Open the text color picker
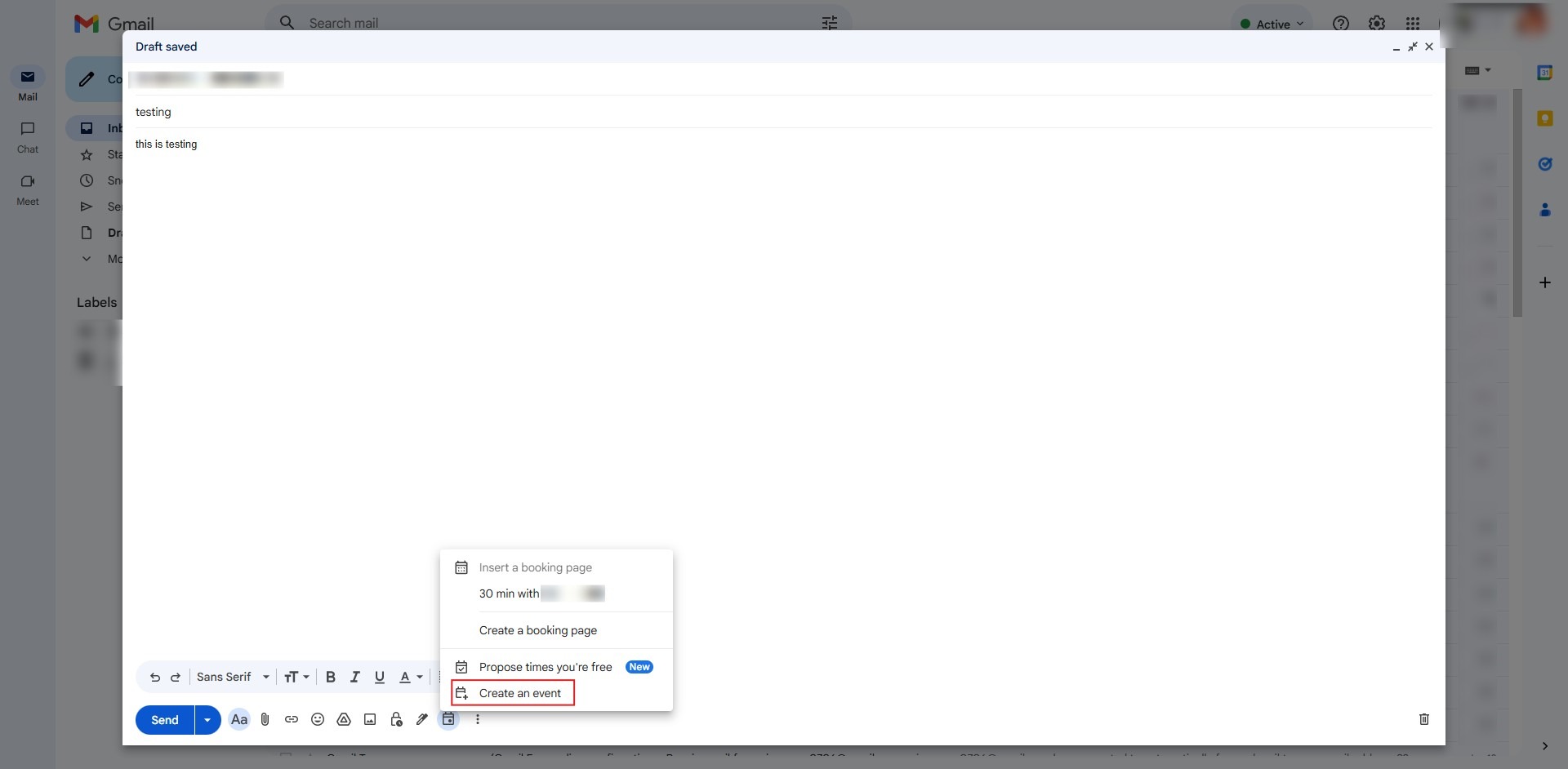Screen dimensions: 1568x769 coord(410,677)
